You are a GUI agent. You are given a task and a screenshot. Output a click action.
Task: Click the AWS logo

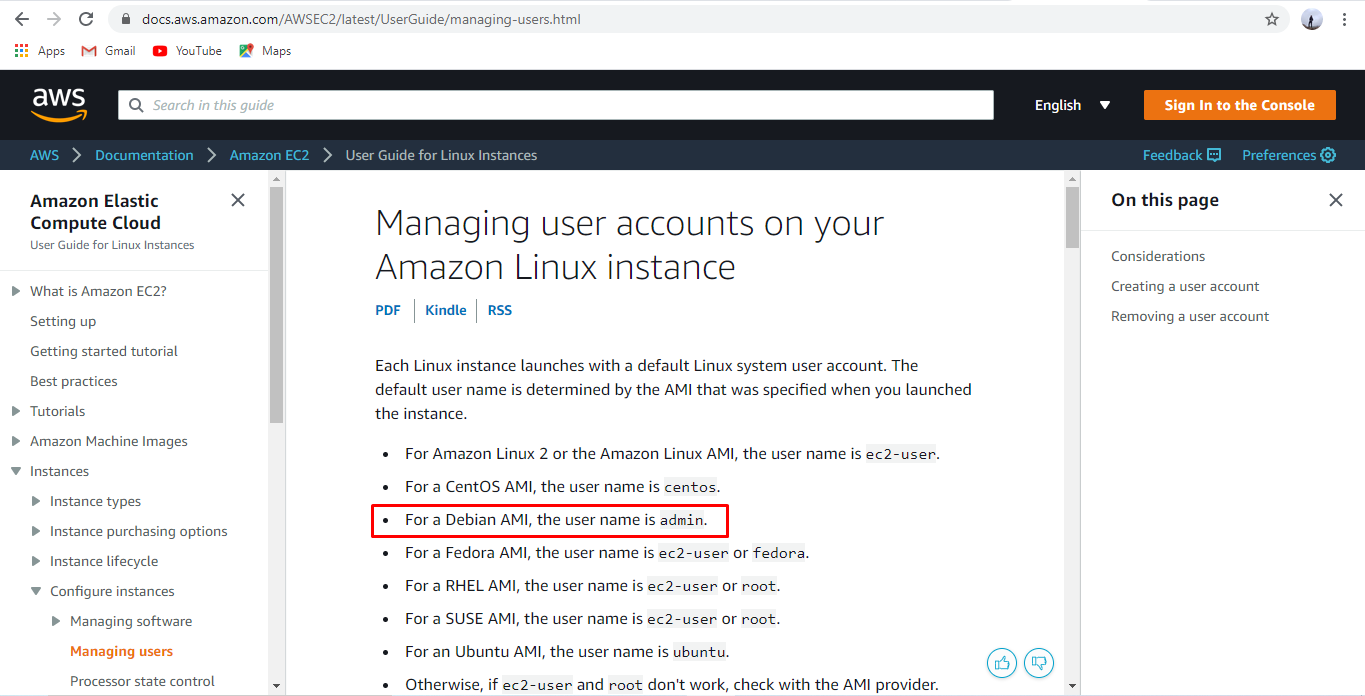(x=59, y=105)
